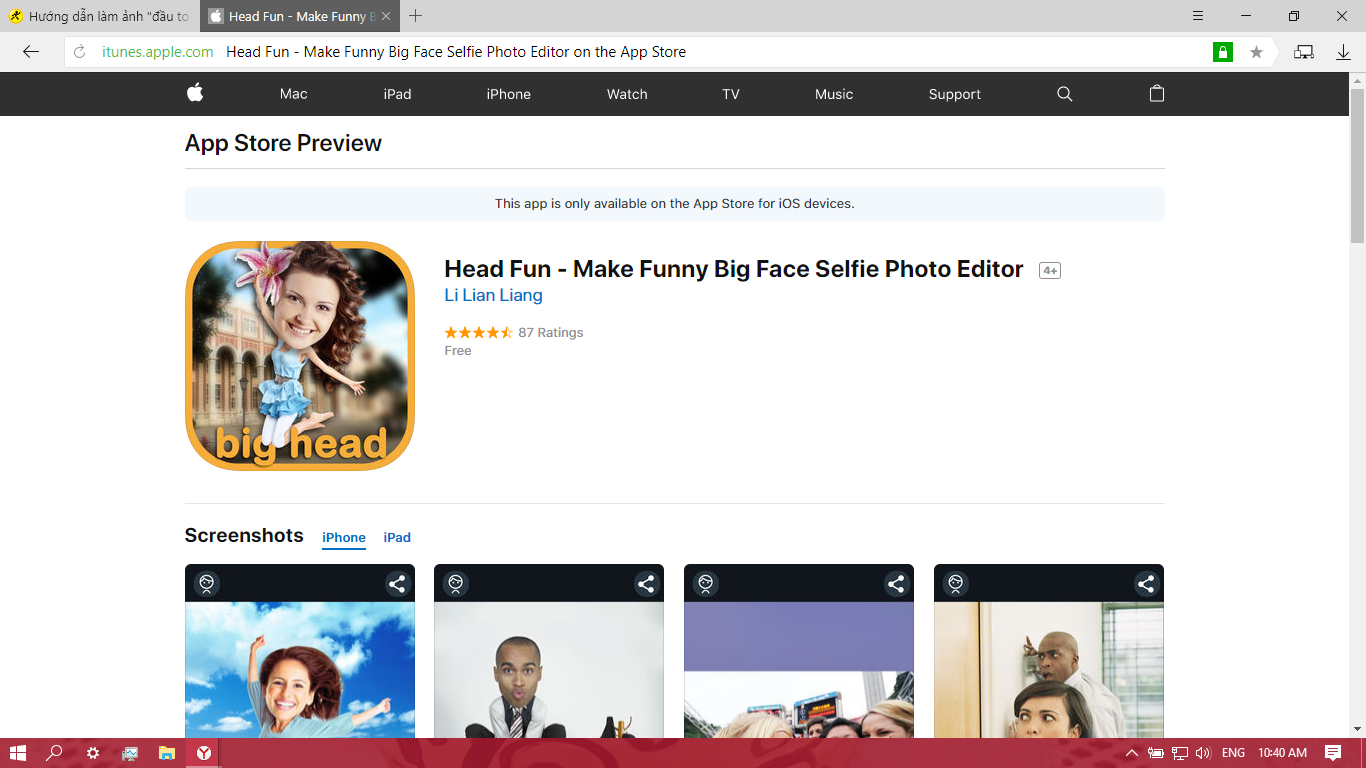This screenshot has height=768, width=1366.
Task: Click the green secure padlock icon
Action: point(1223,52)
